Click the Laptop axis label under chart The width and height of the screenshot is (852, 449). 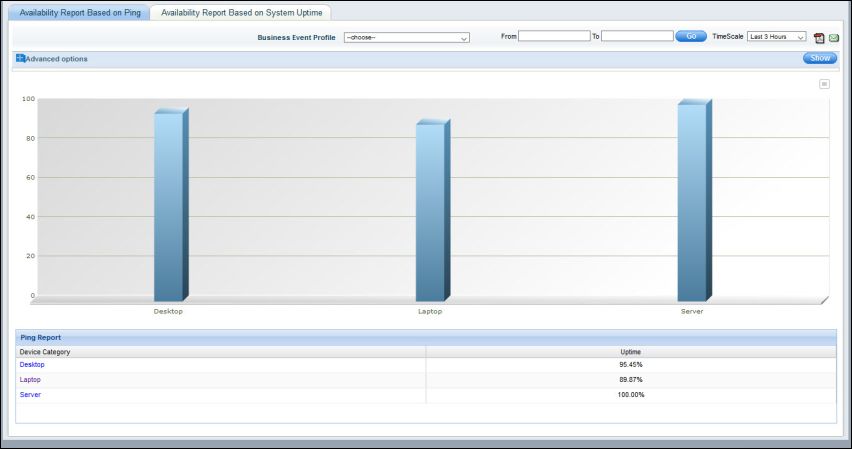(x=430, y=311)
